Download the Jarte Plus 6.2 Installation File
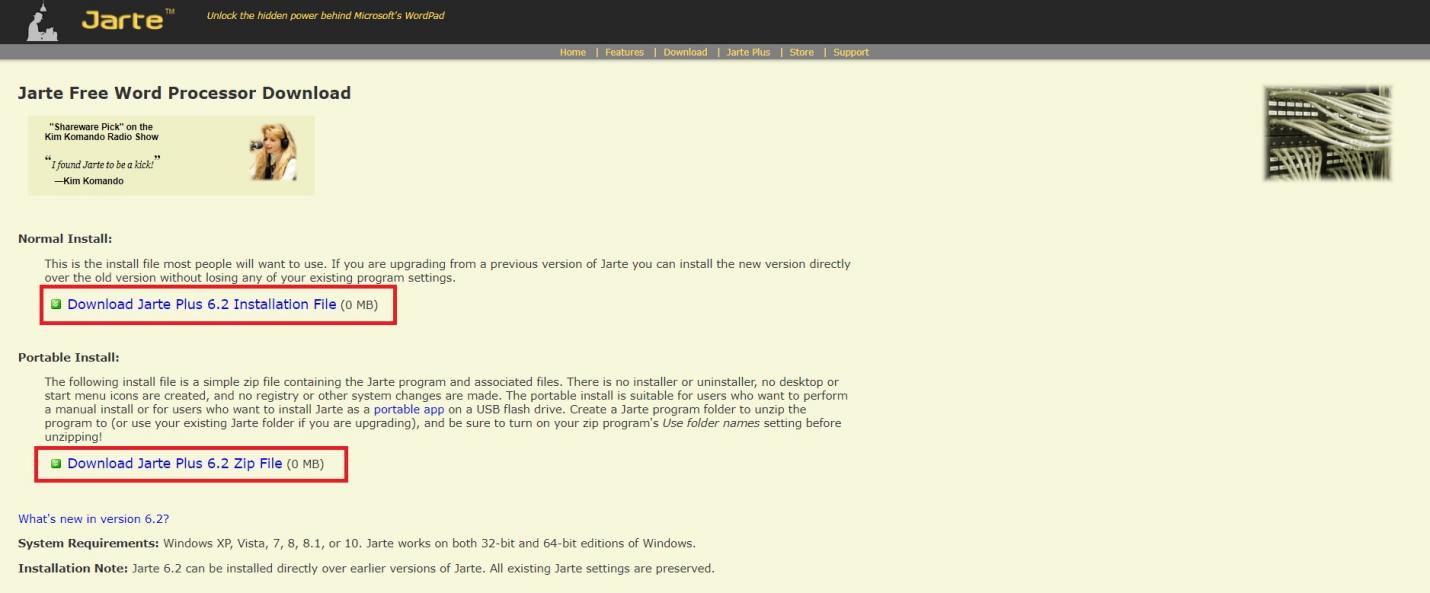 tap(200, 304)
